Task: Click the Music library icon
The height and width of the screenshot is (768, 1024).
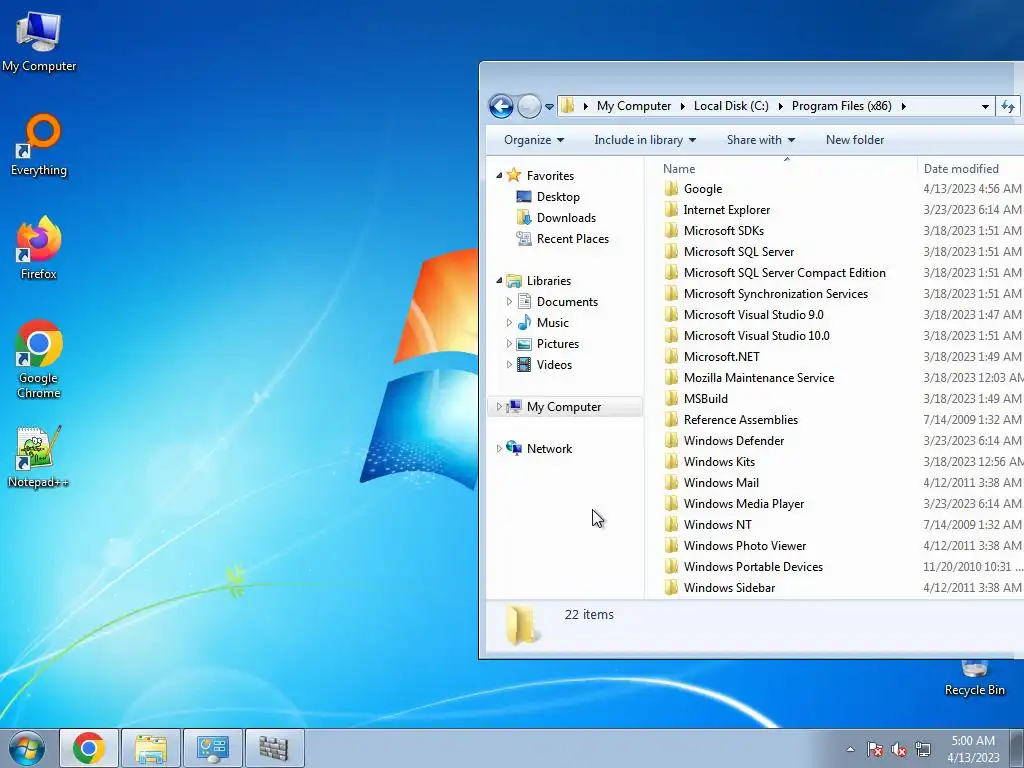Action: coord(524,323)
